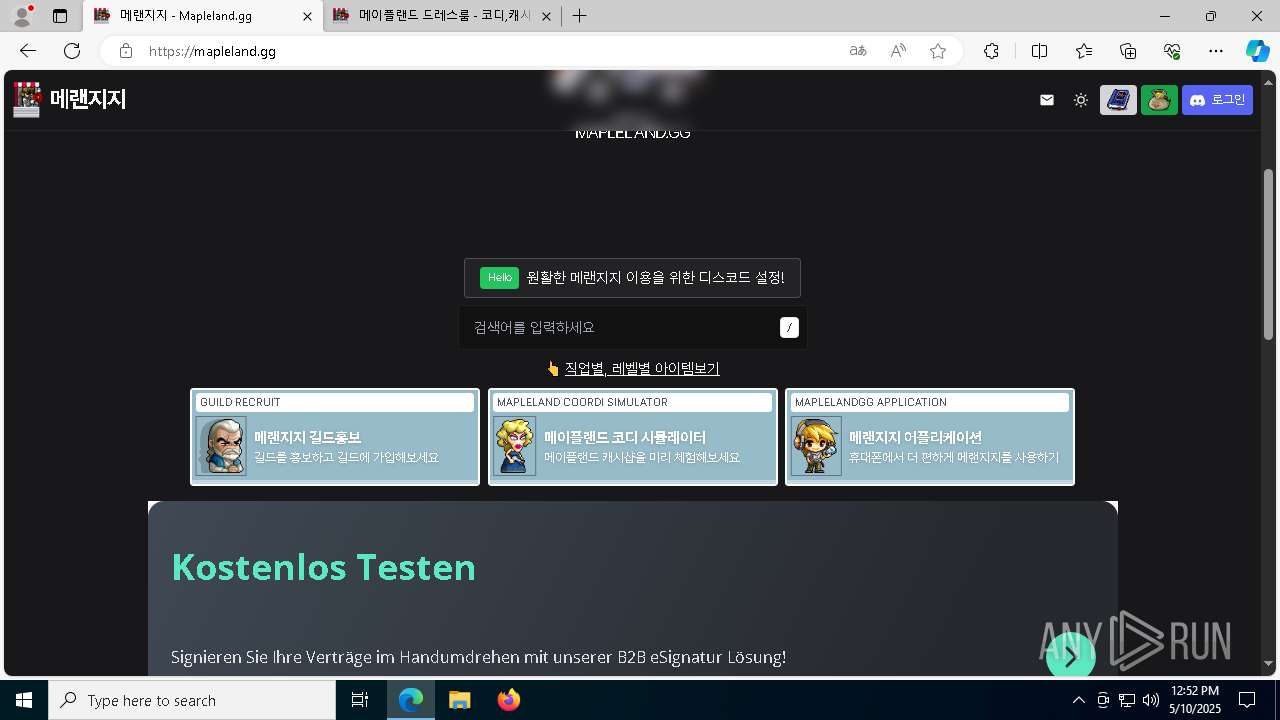Click the slash shortcut key badge
Viewport: 1280px width, 720px height.
click(x=789, y=327)
